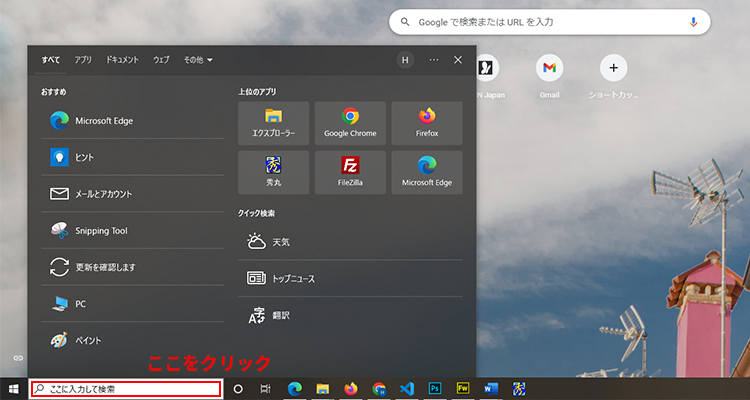Open the three-dot options menu in search panel
The width and height of the screenshot is (750, 400).
tap(434, 60)
